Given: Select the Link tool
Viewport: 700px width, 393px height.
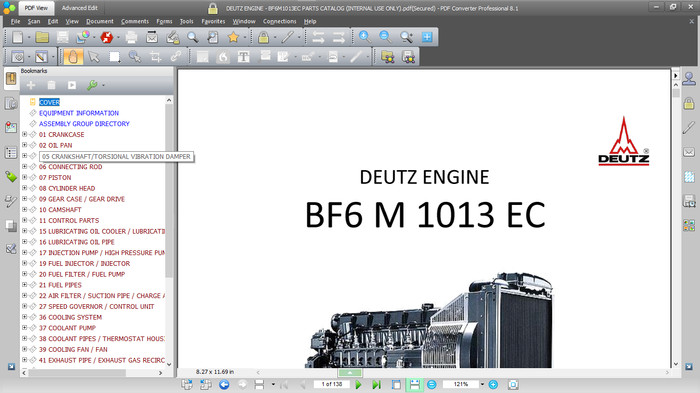Looking at the screenshot, I should tap(175, 57).
